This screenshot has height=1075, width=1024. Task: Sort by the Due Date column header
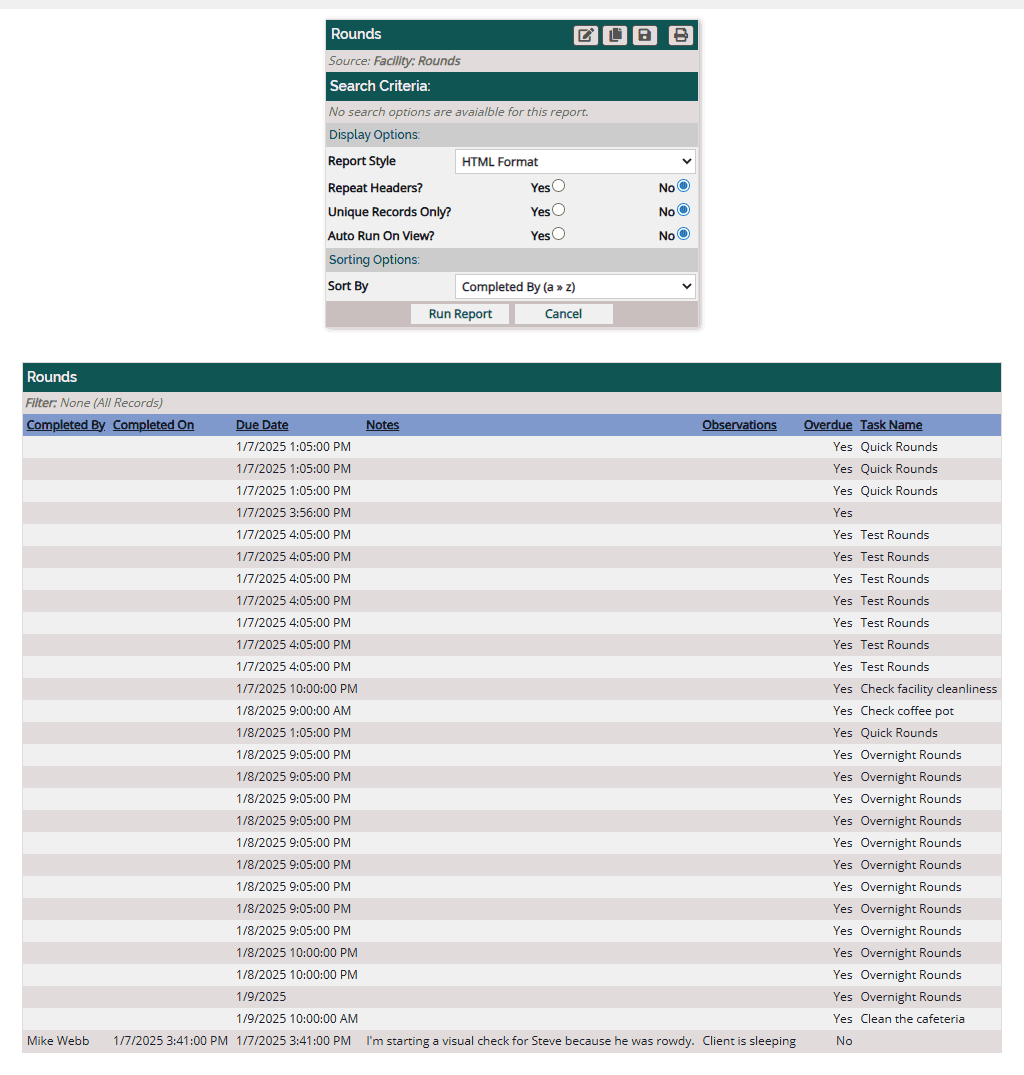(262, 425)
